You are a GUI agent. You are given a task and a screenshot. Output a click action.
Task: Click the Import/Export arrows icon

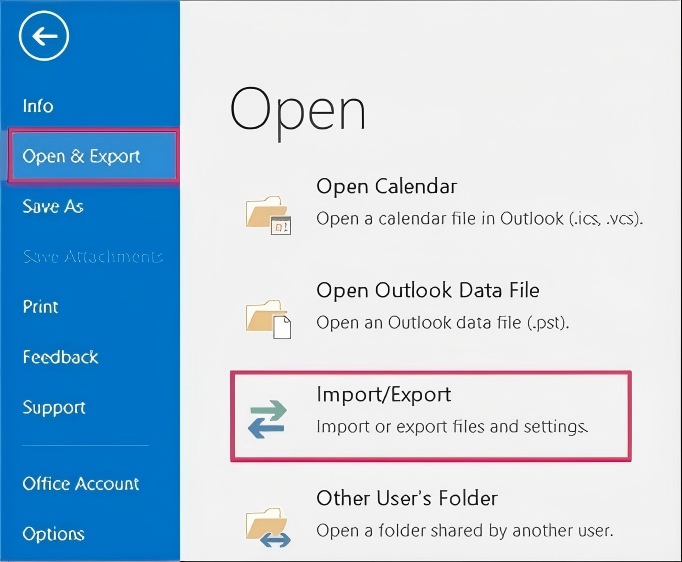pos(268,418)
